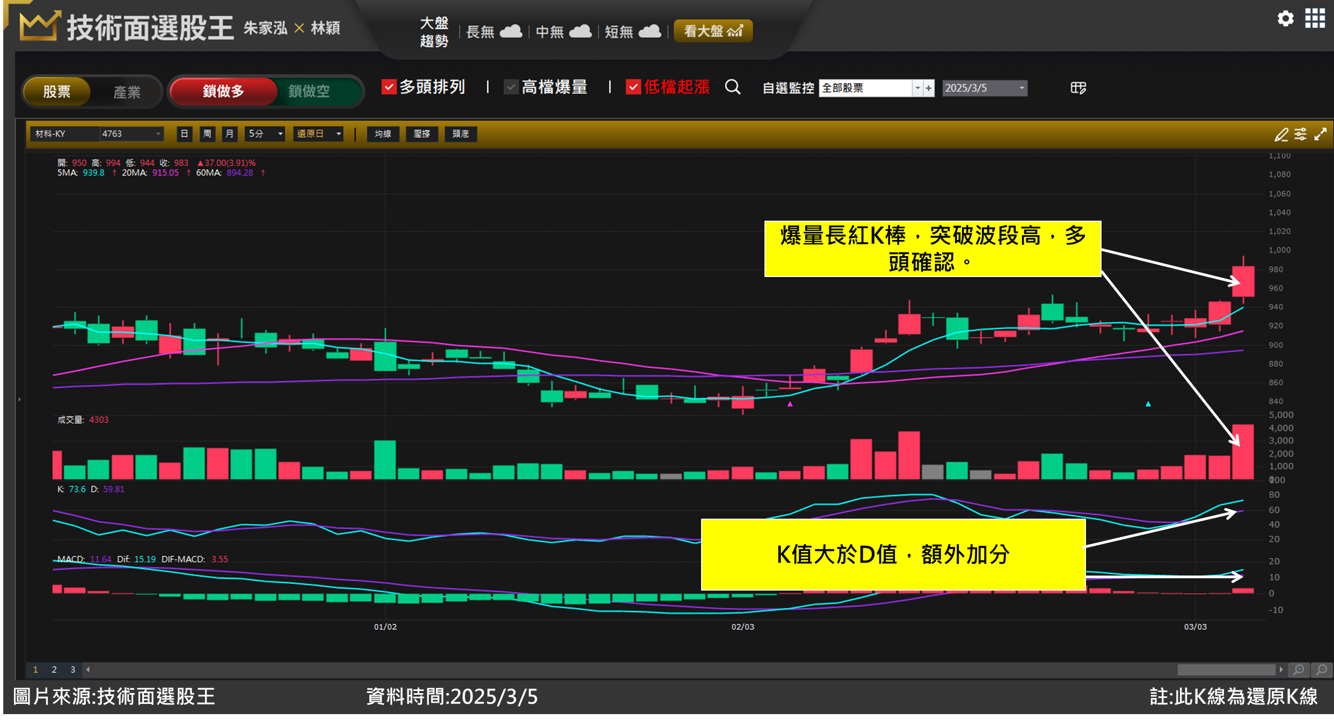The width and height of the screenshot is (1334, 720).
Task: Click the crown logo icon
Action: pos(39,26)
